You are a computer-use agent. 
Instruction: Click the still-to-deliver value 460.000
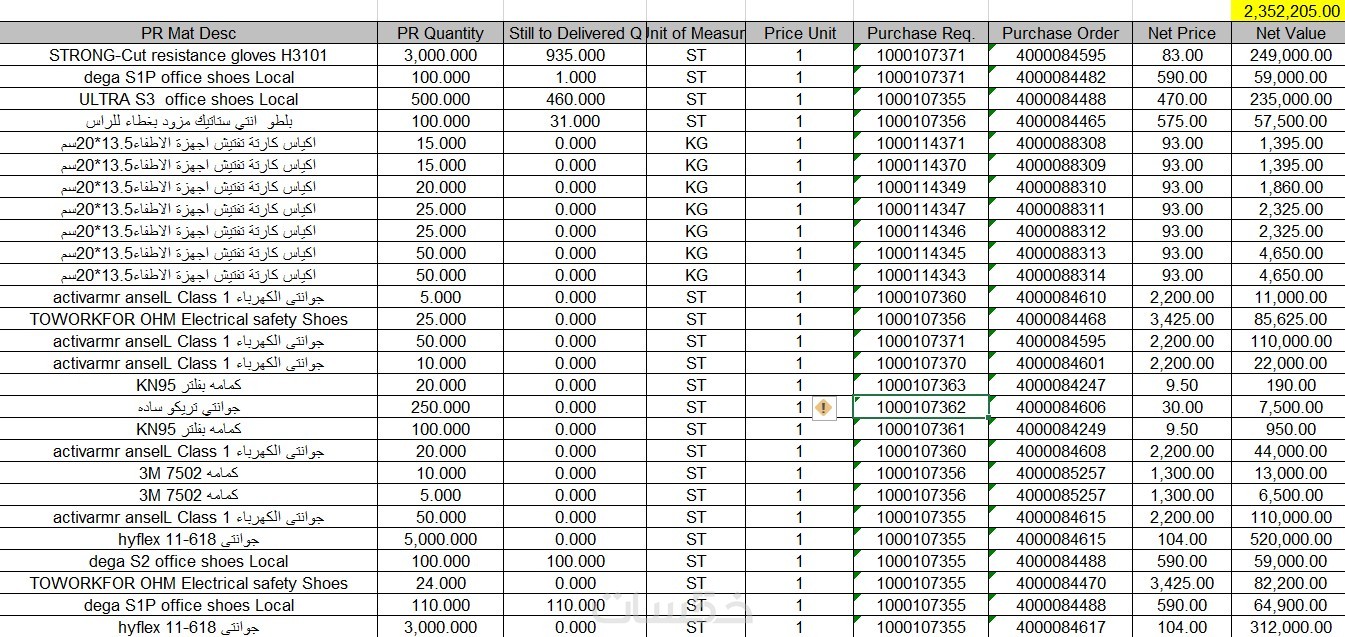click(575, 99)
